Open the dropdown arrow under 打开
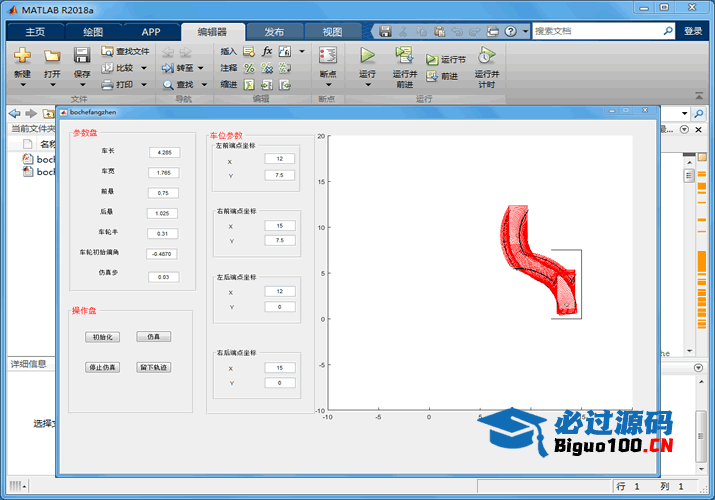The height and width of the screenshot is (500, 715). [52, 85]
